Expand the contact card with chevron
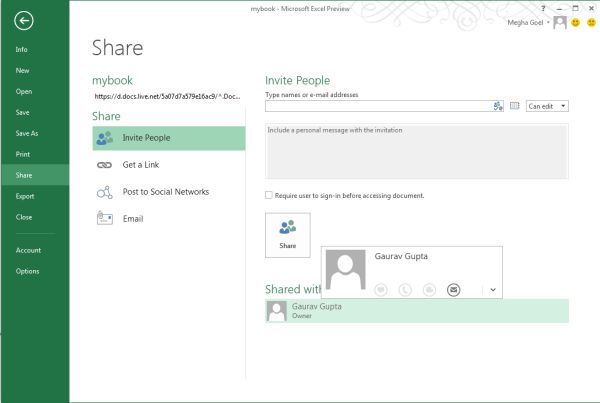The width and height of the screenshot is (600, 403). click(x=493, y=290)
